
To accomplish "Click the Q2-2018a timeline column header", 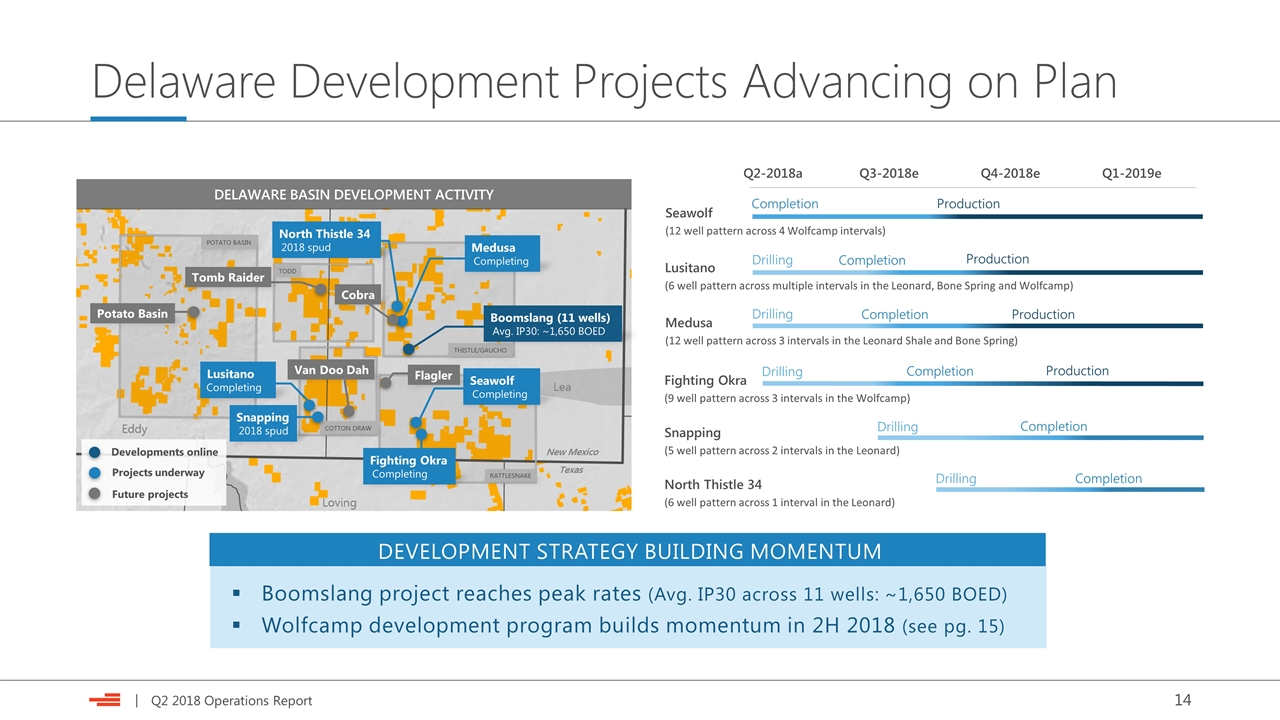I will 773,173.
